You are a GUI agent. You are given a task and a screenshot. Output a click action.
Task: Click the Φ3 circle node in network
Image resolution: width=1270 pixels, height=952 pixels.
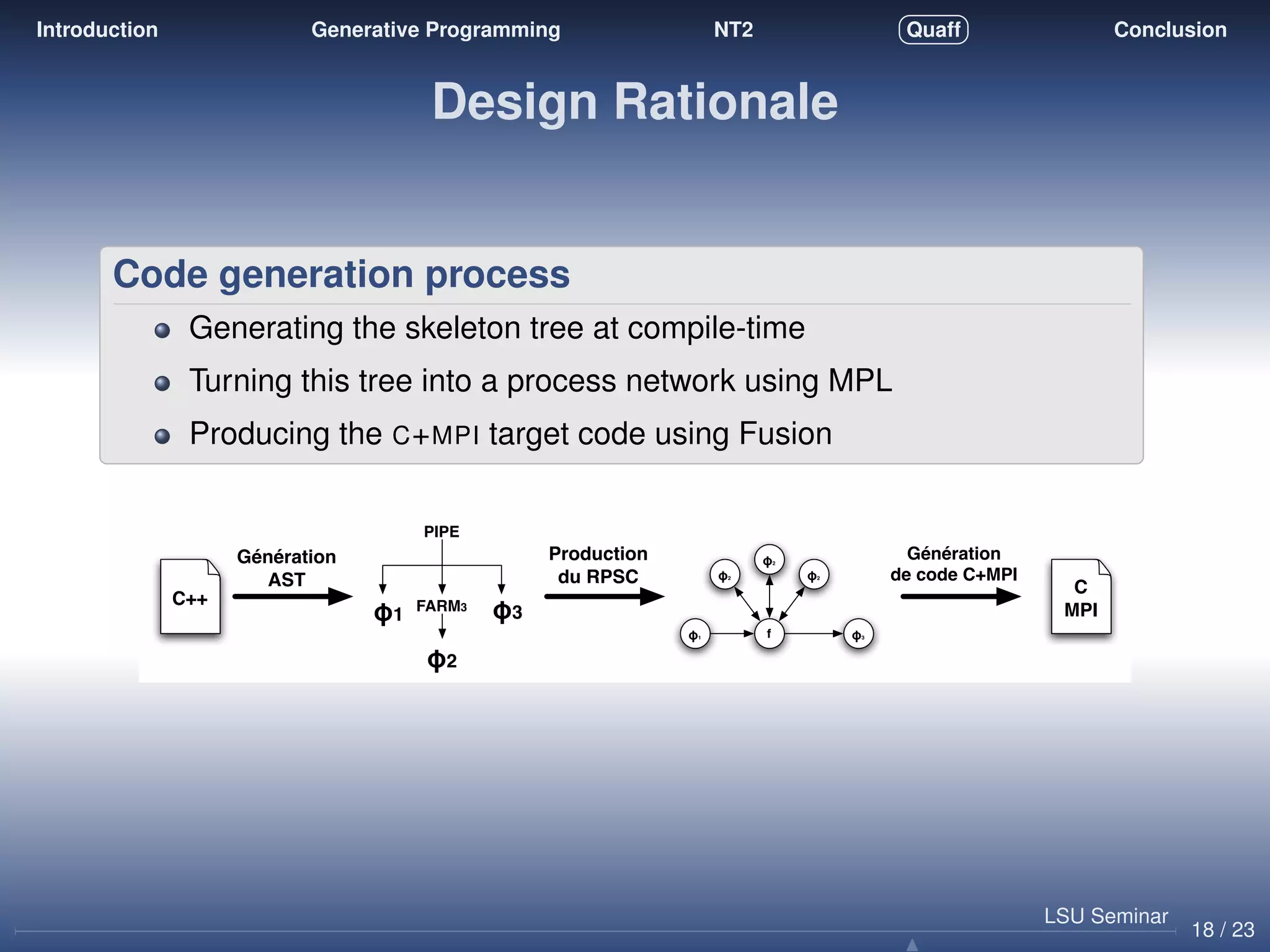(x=858, y=635)
